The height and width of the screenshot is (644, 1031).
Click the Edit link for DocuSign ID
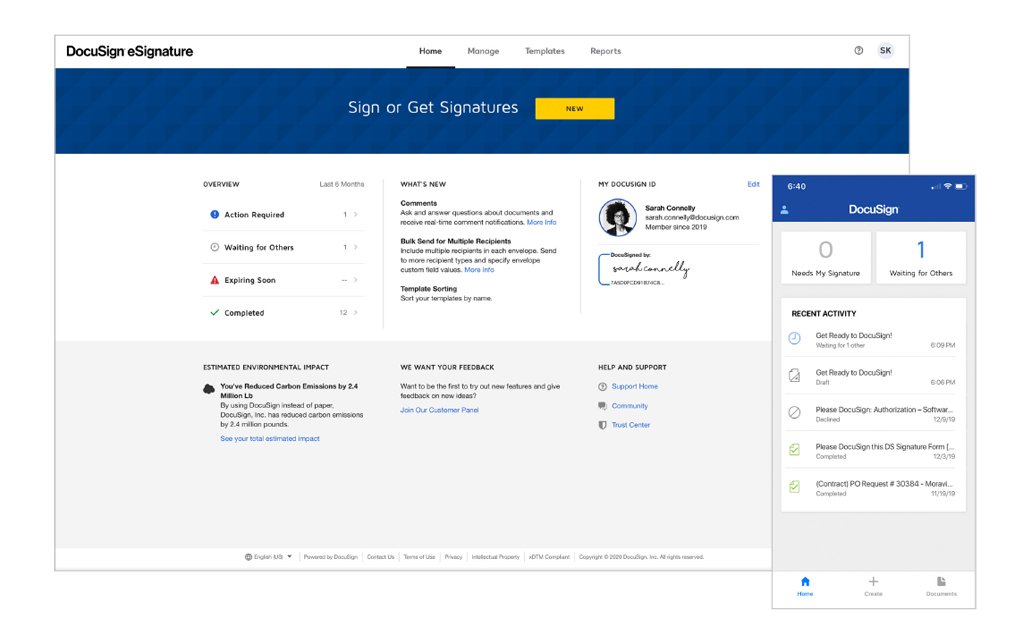tap(753, 184)
